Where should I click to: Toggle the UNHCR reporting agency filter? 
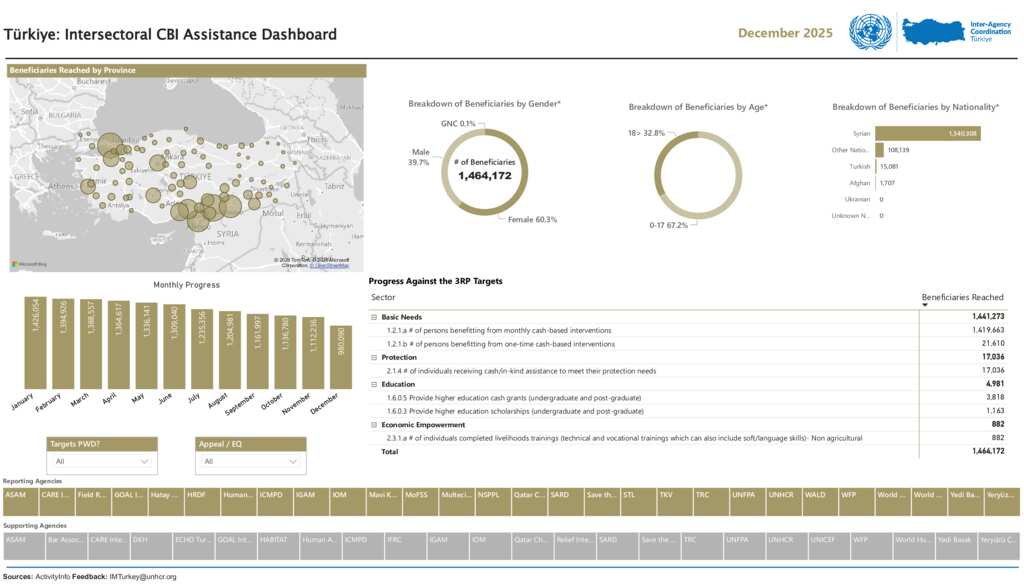click(x=780, y=495)
